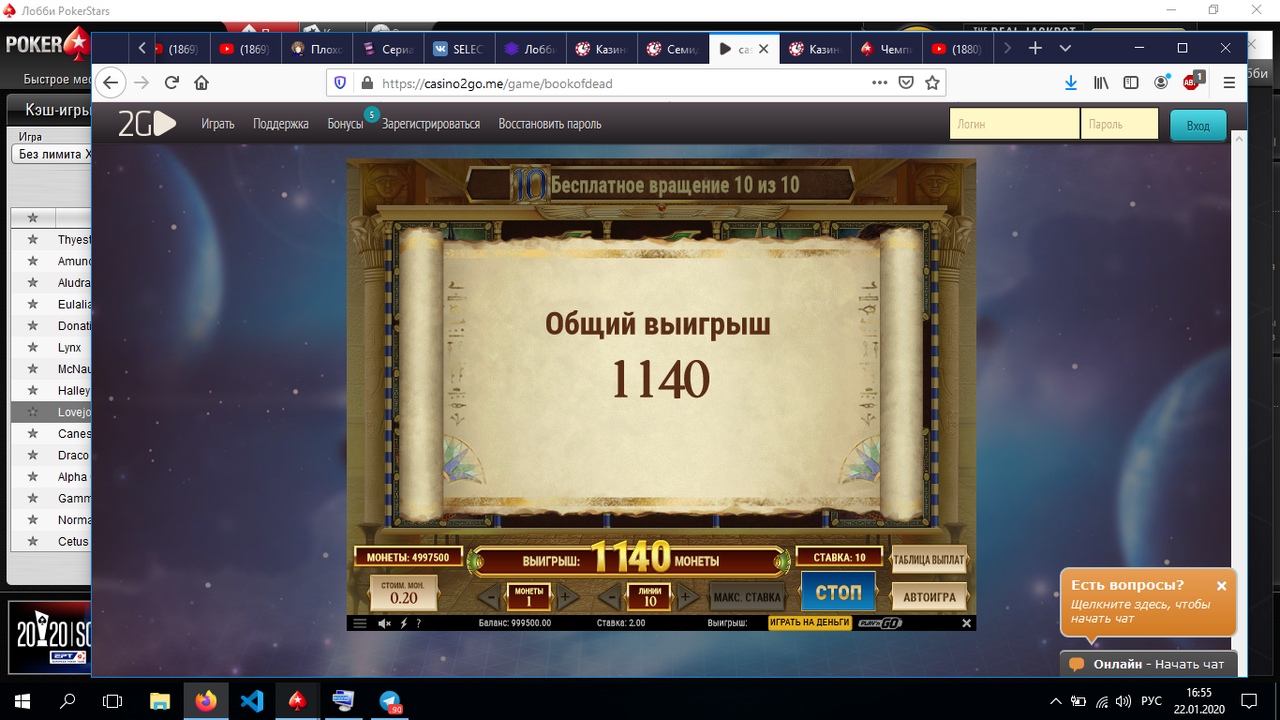Click the blue Стоп button
The width and height of the screenshot is (1280, 720).
838,591
